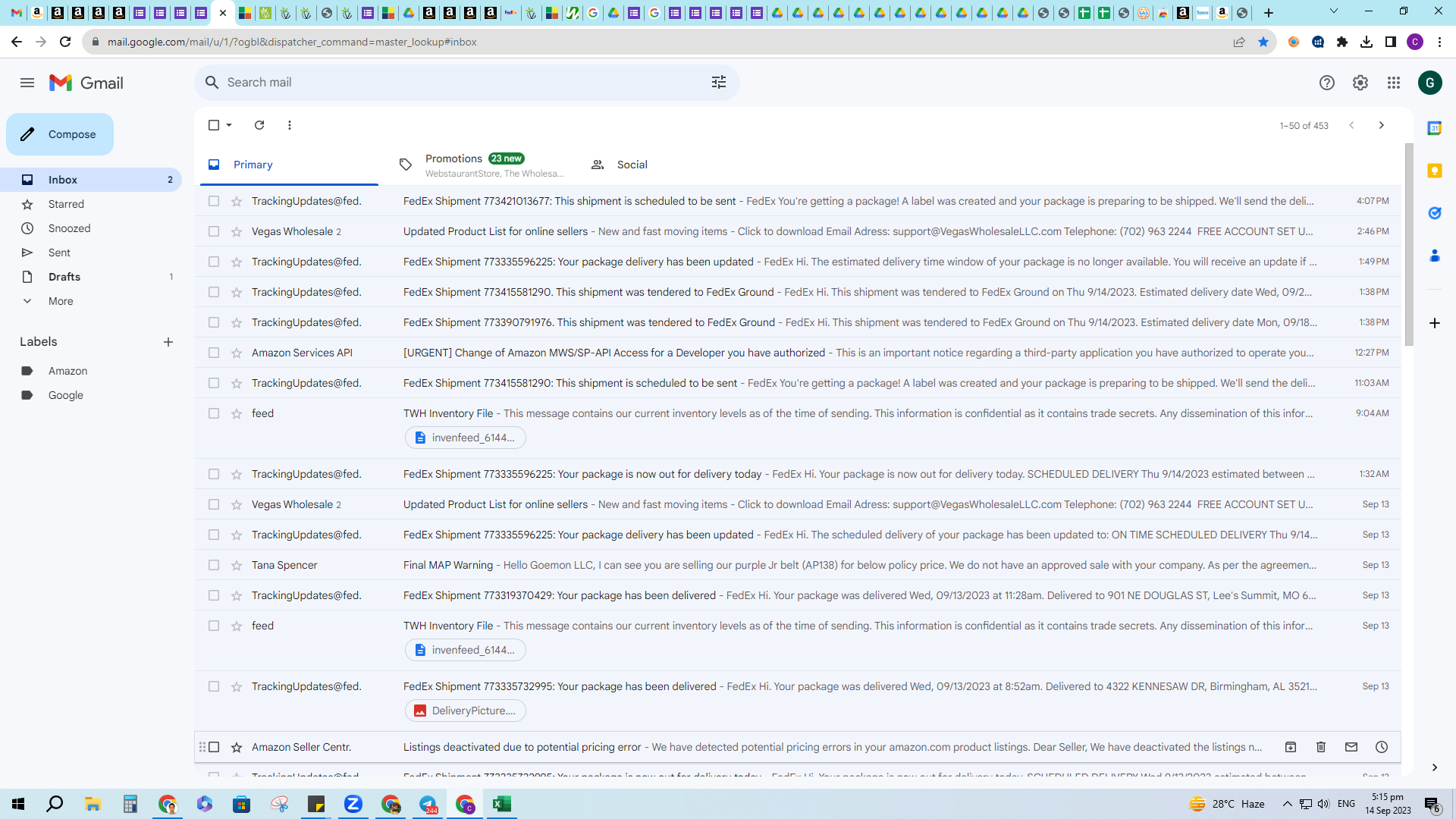Switch to the Primary tab
The image size is (1456, 819).
coord(289,165)
